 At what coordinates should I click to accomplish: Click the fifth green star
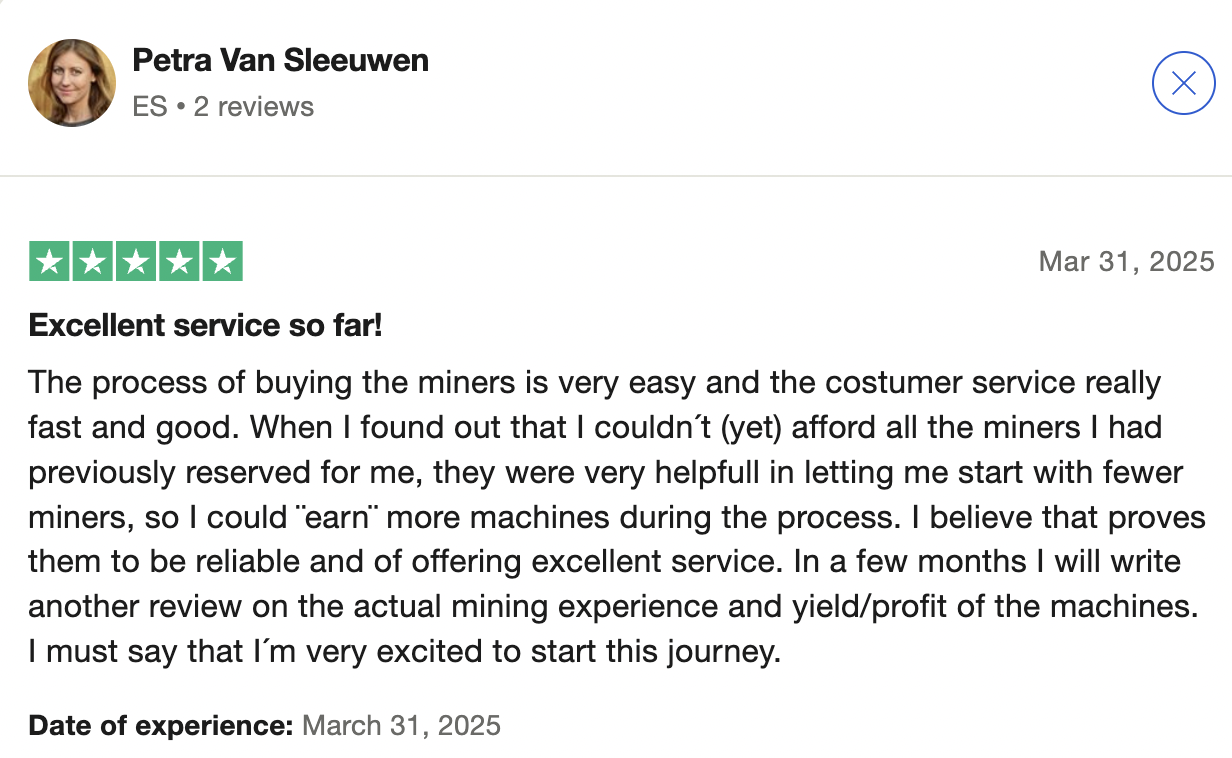[223, 262]
